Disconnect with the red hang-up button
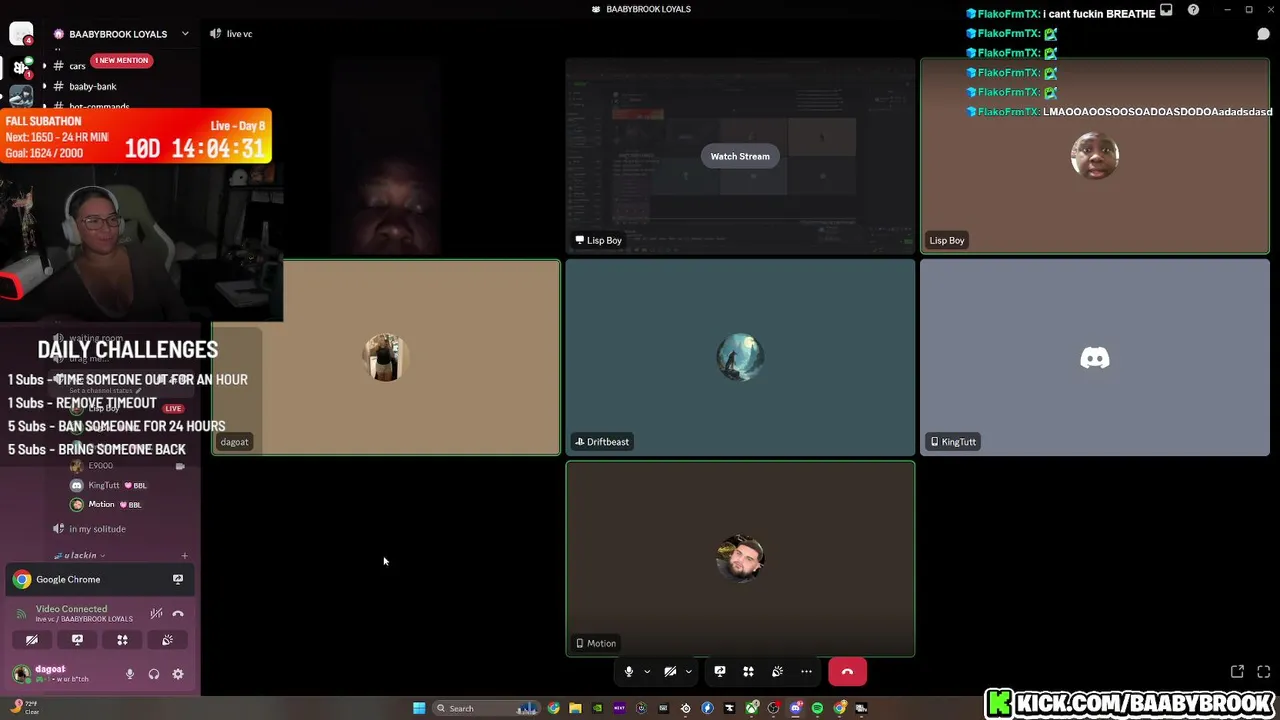Image resolution: width=1280 pixels, height=720 pixels. coord(847,672)
